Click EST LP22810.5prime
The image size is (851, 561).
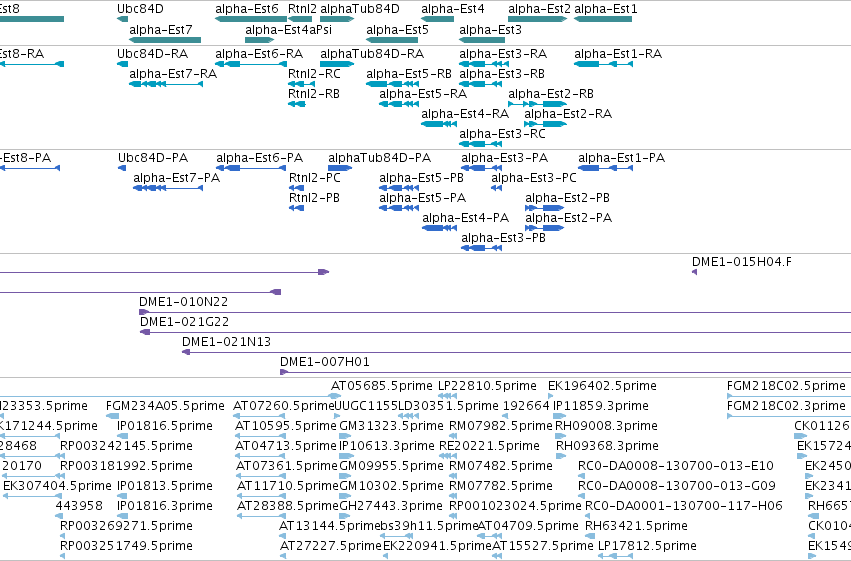(487, 386)
